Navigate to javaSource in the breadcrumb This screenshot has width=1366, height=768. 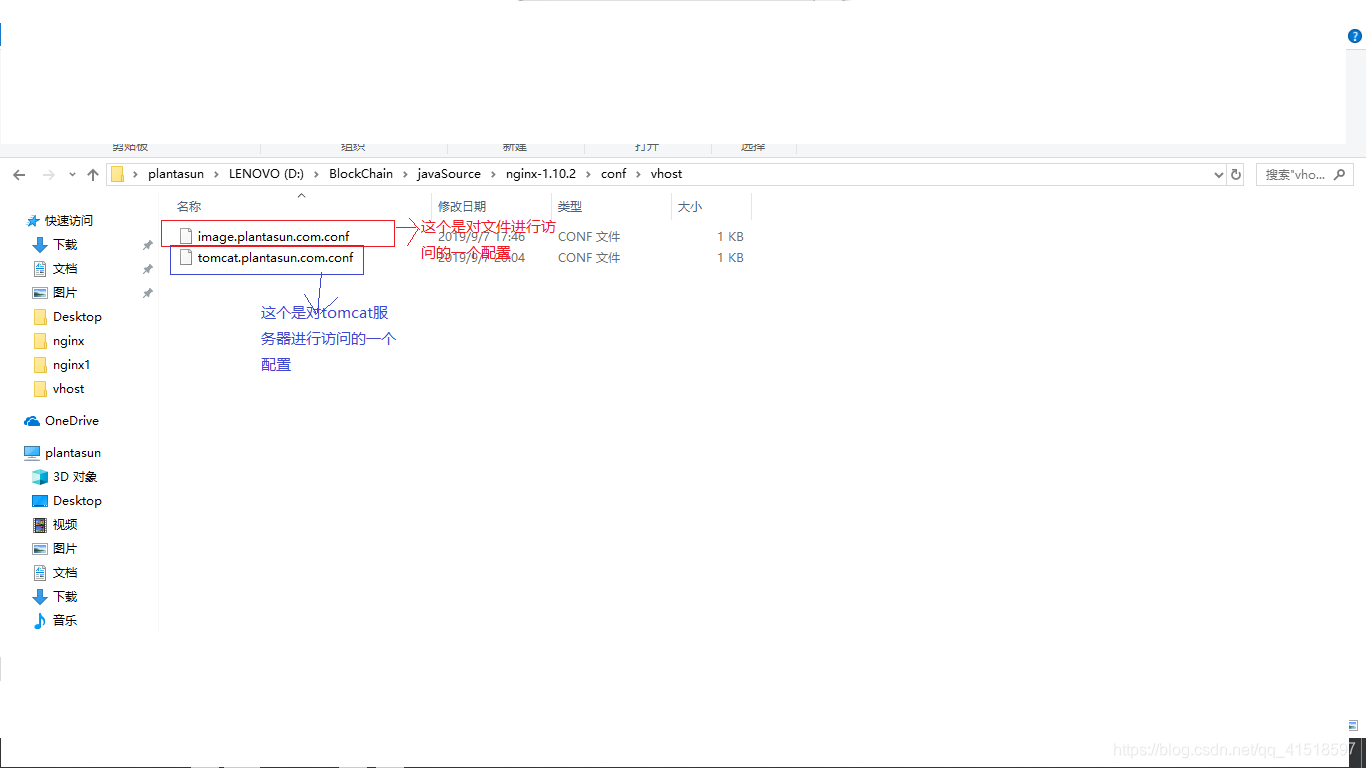(449, 174)
